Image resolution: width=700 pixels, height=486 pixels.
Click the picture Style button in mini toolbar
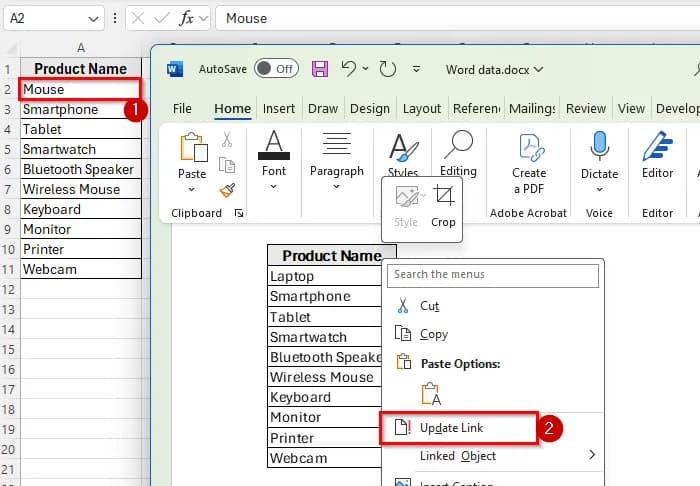[x=407, y=206]
